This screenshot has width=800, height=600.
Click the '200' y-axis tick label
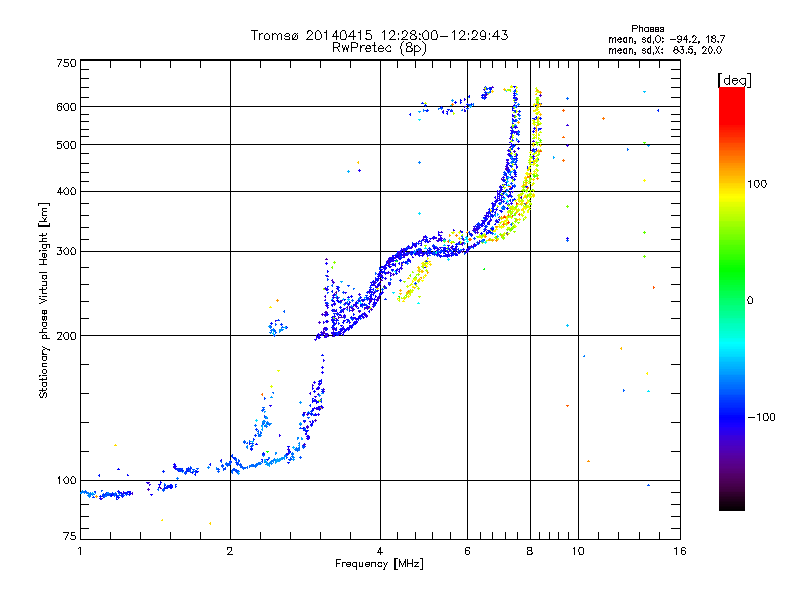pos(66,336)
